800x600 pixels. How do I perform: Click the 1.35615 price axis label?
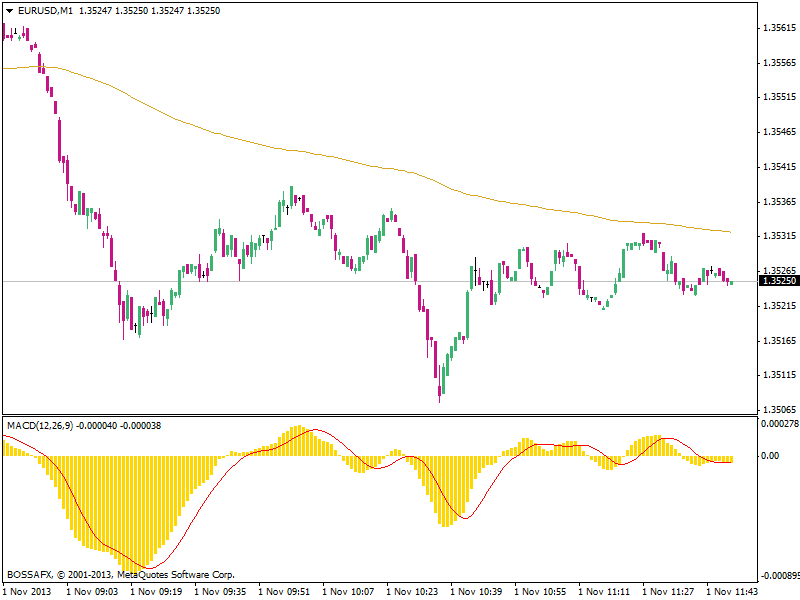point(779,28)
